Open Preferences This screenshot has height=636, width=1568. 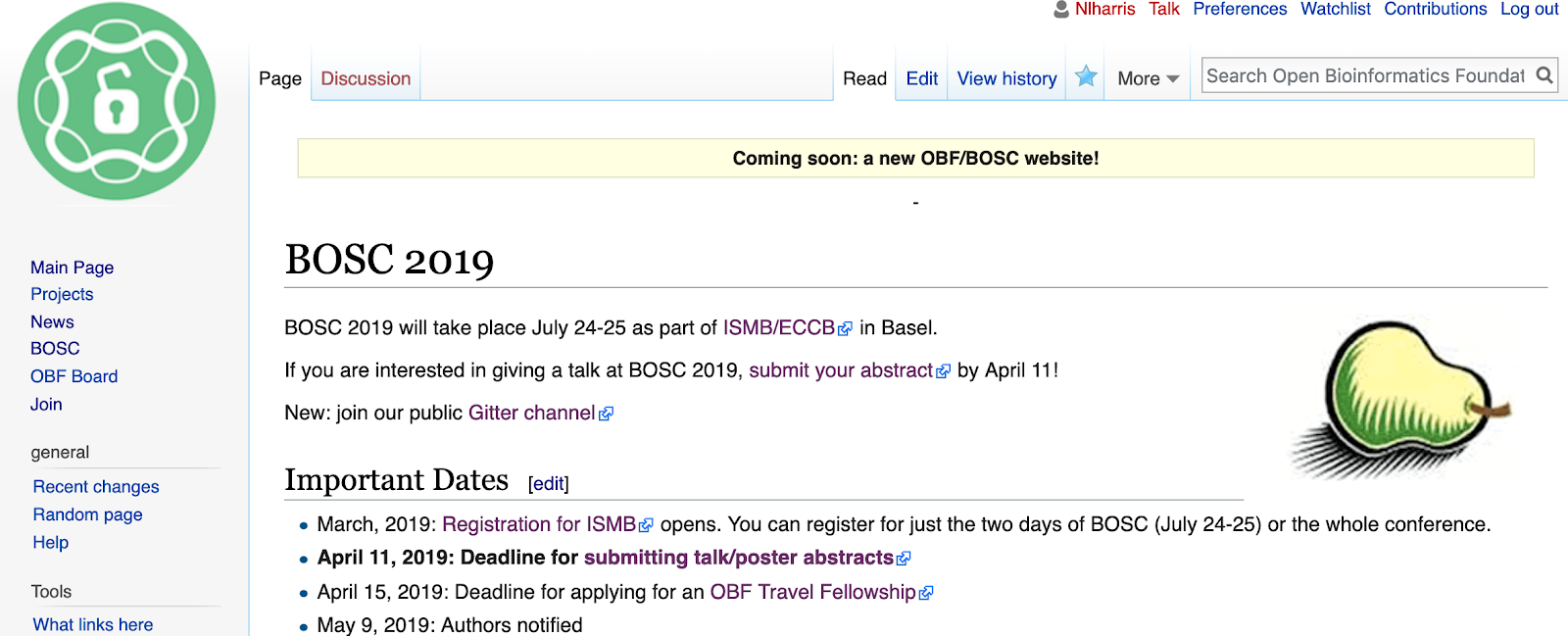(1240, 9)
